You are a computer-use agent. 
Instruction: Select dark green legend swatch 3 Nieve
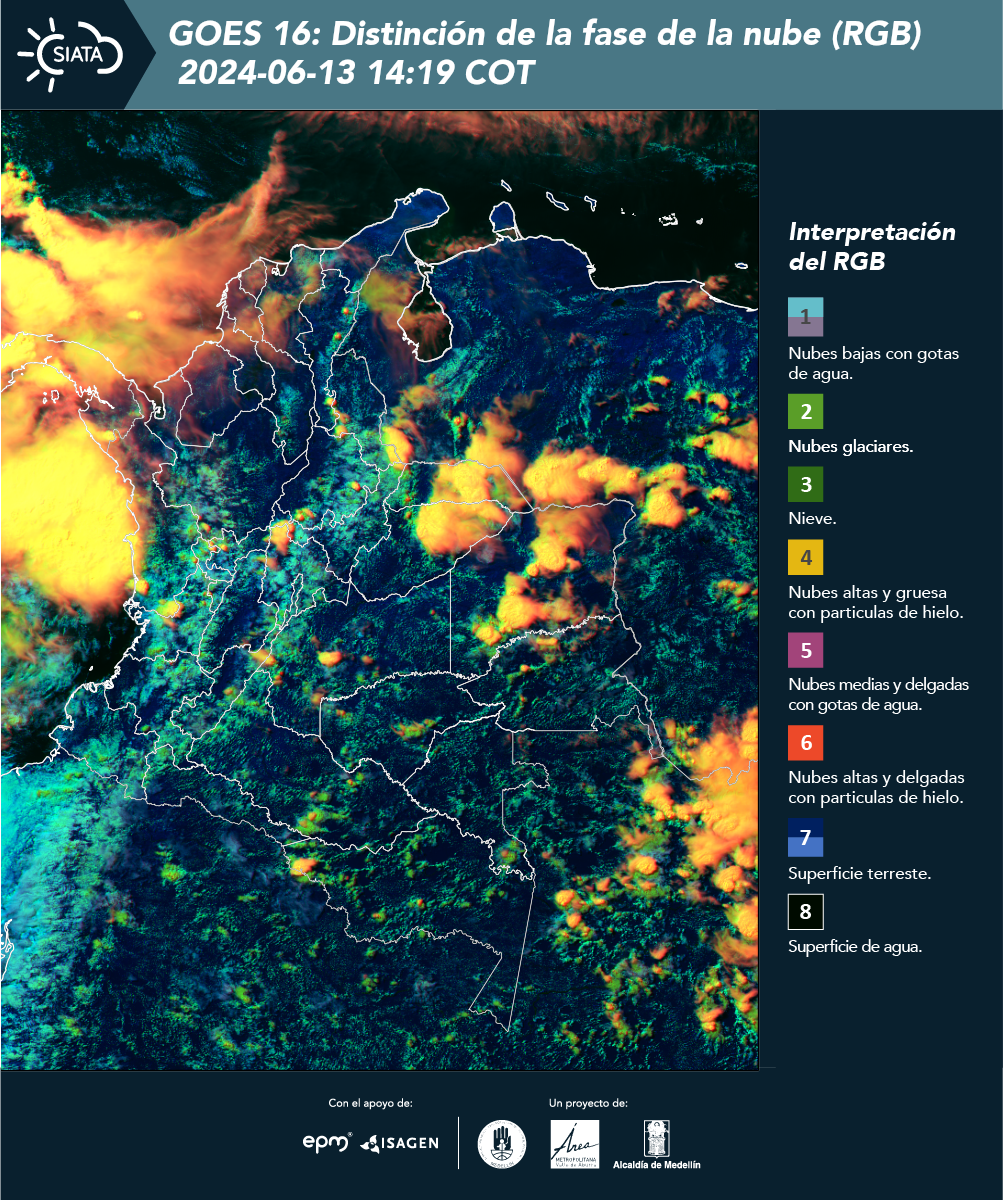pyautogui.click(x=805, y=484)
